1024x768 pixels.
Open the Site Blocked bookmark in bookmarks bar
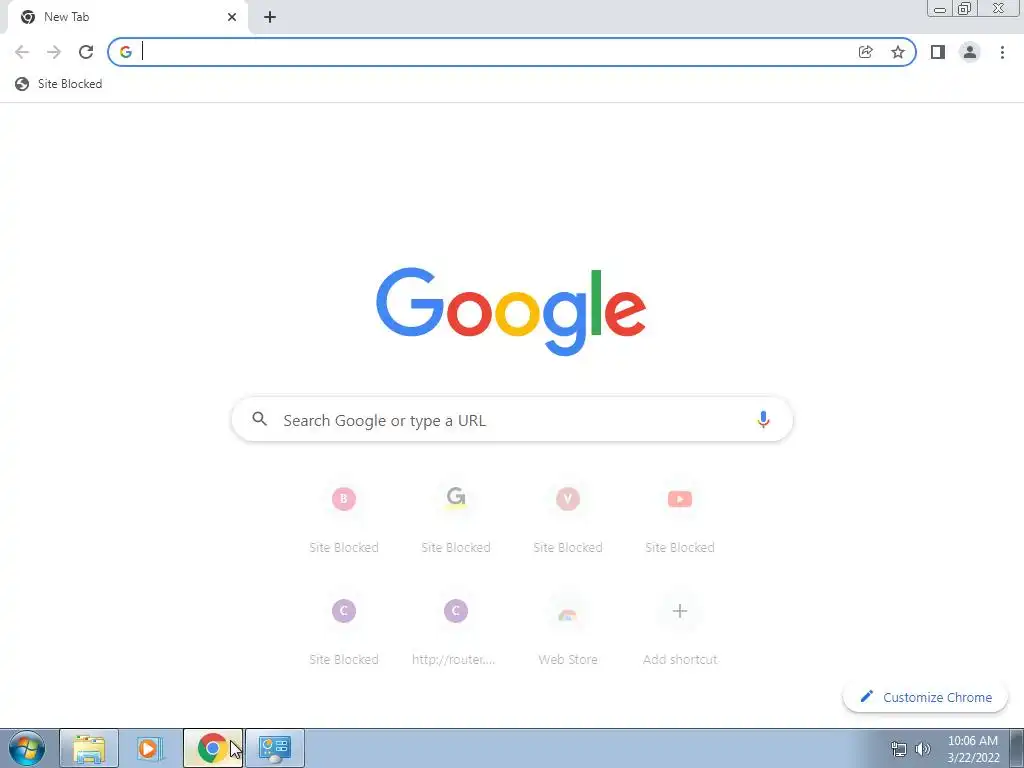59,84
